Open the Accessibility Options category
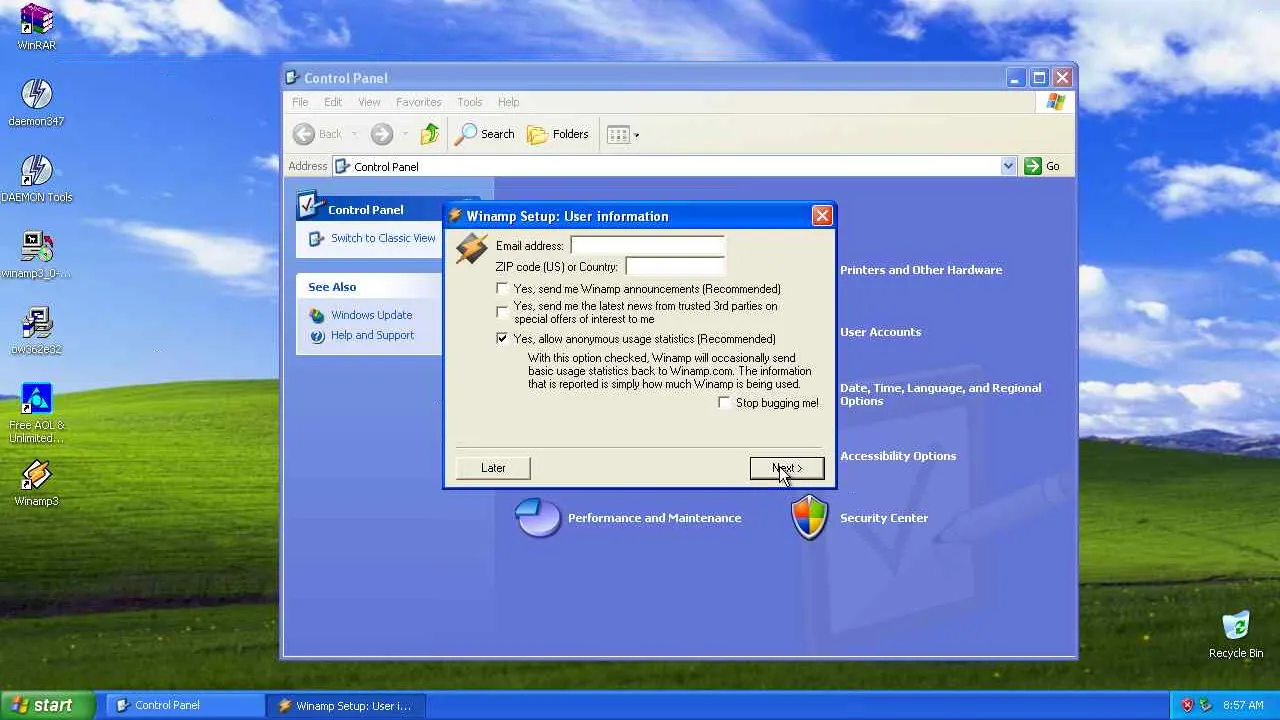 point(898,456)
